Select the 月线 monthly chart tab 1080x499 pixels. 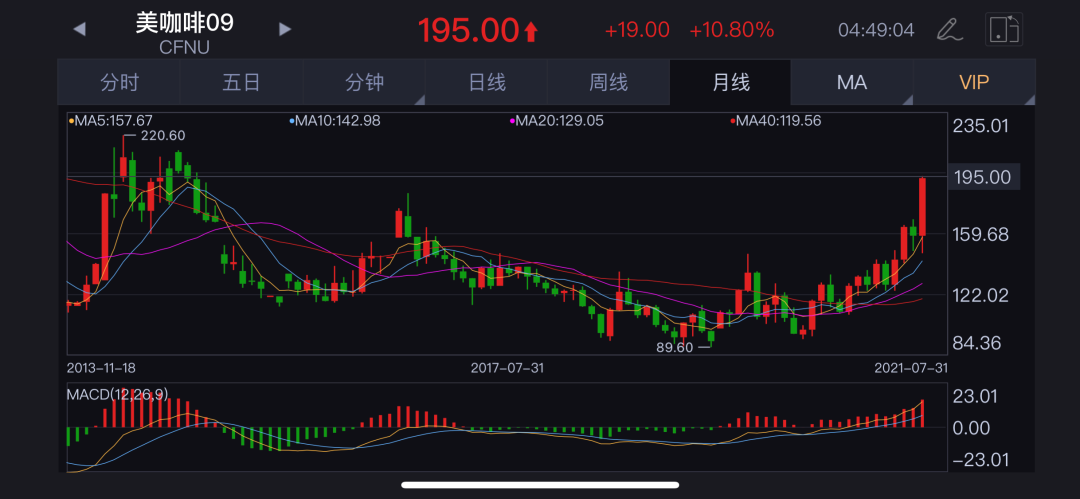(x=730, y=83)
